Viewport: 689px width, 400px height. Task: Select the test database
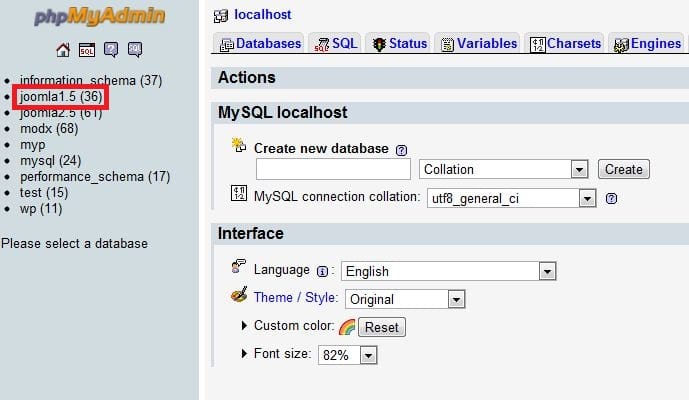pos(44,193)
